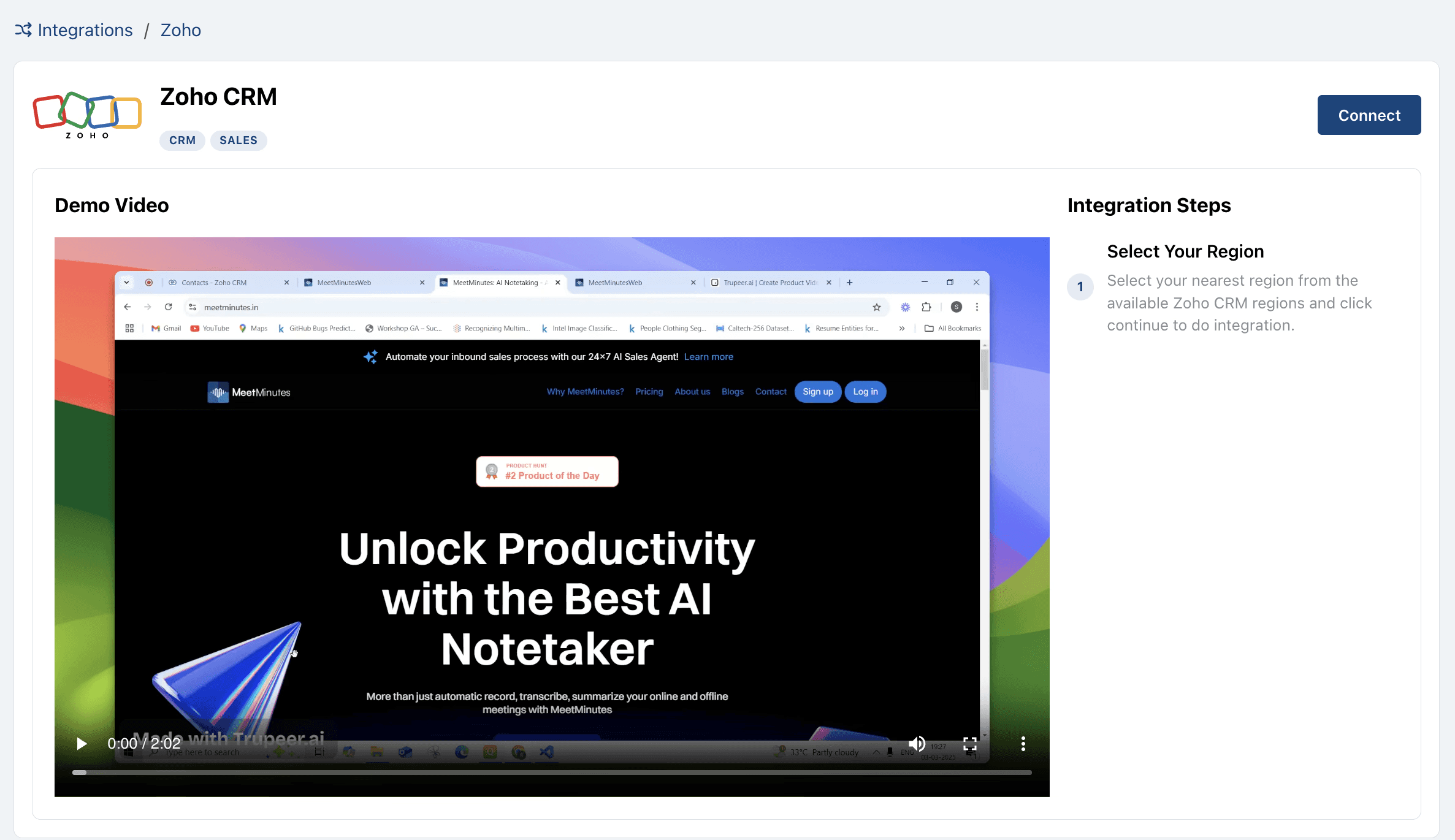The height and width of the screenshot is (840, 1455).
Task: Mute the demo video audio
Action: (x=917, y=744)
